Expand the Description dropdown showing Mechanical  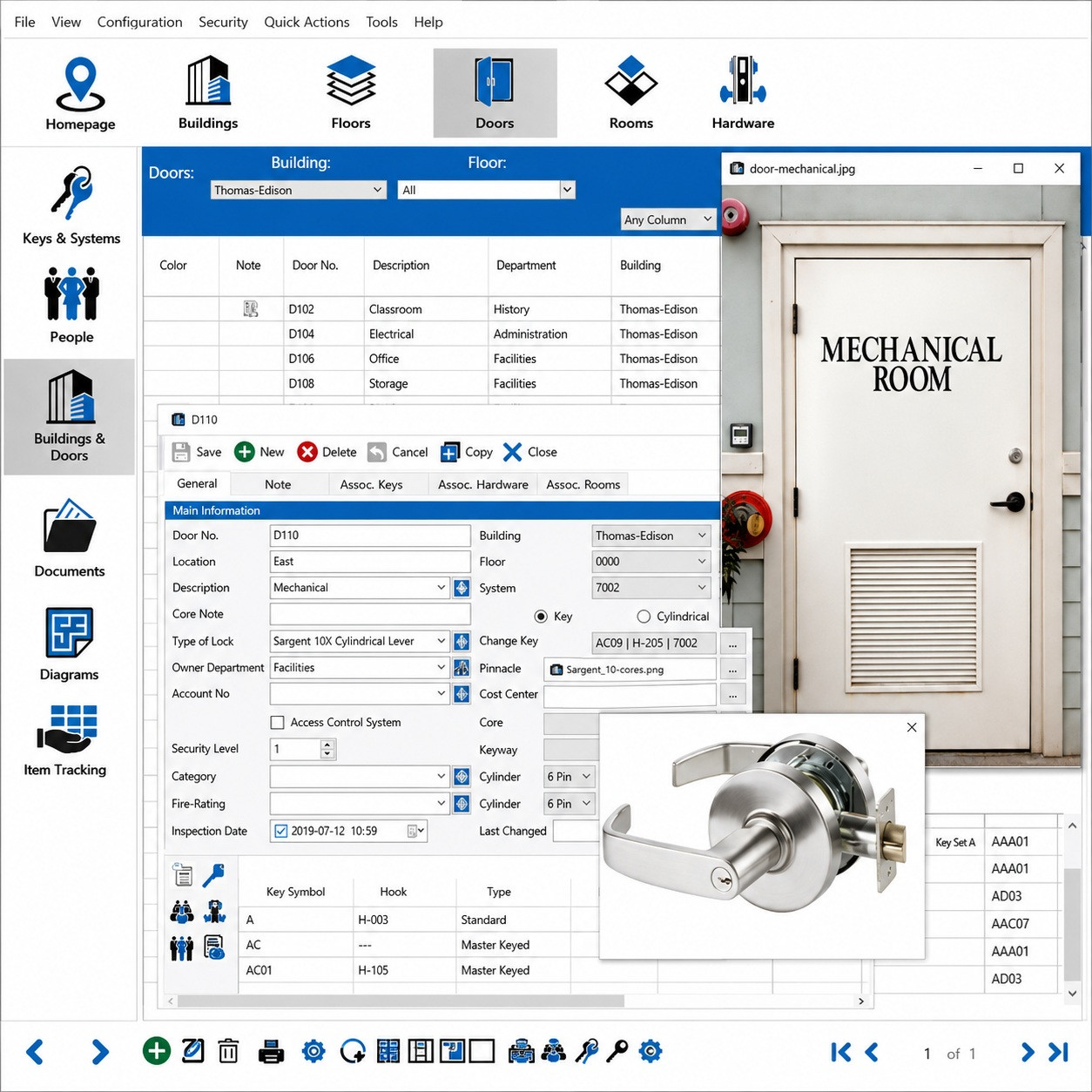coord(441,588)
